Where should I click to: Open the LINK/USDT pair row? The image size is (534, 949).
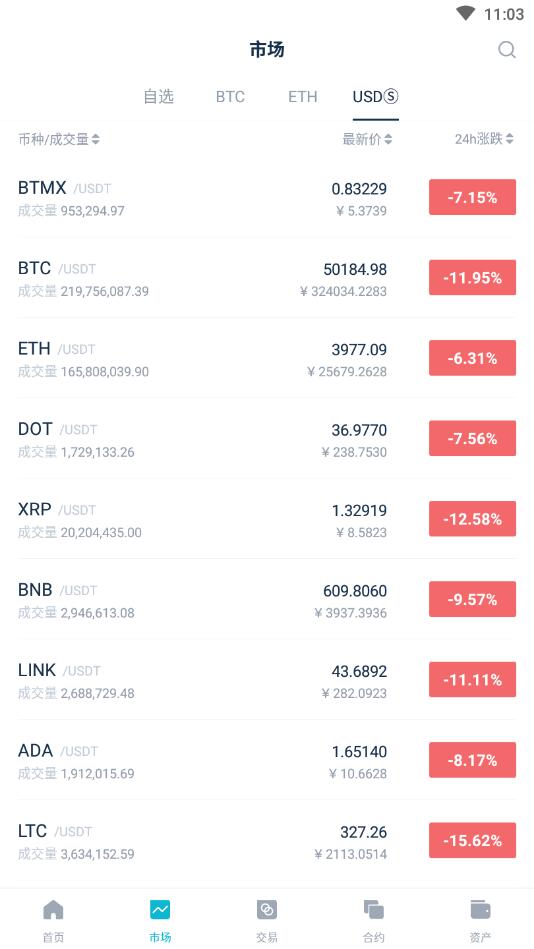tap(267, 680)
